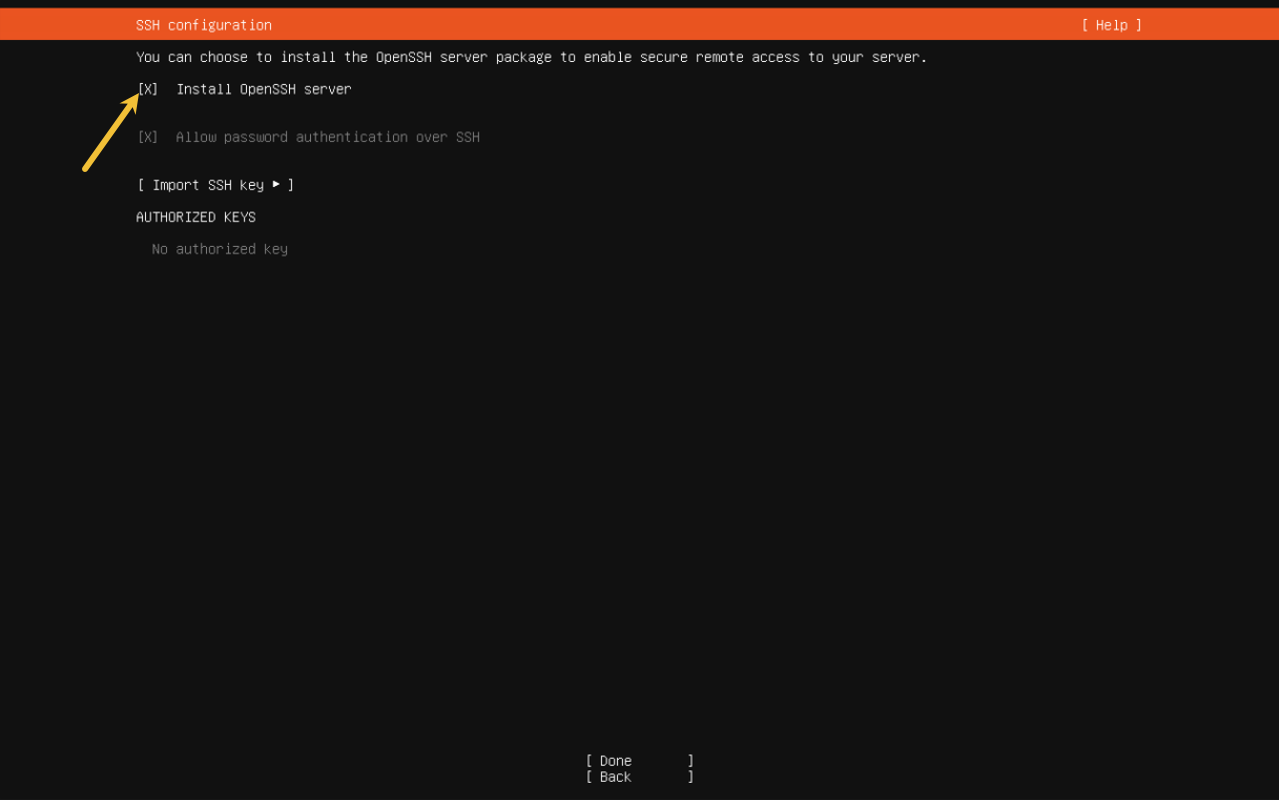Image resolution: width=1279 pixels, height=800 pixels.
Task: Open the Help menu in header
Action: tap(1111, 25)
